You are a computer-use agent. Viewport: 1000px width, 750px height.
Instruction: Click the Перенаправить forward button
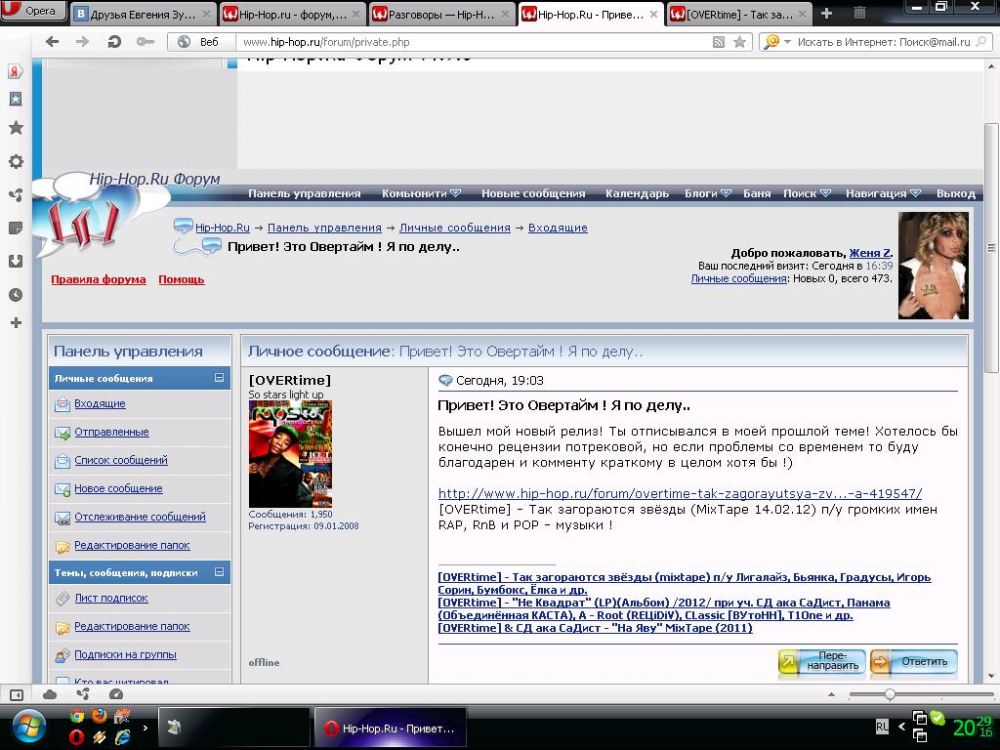(x=821, y=661)
